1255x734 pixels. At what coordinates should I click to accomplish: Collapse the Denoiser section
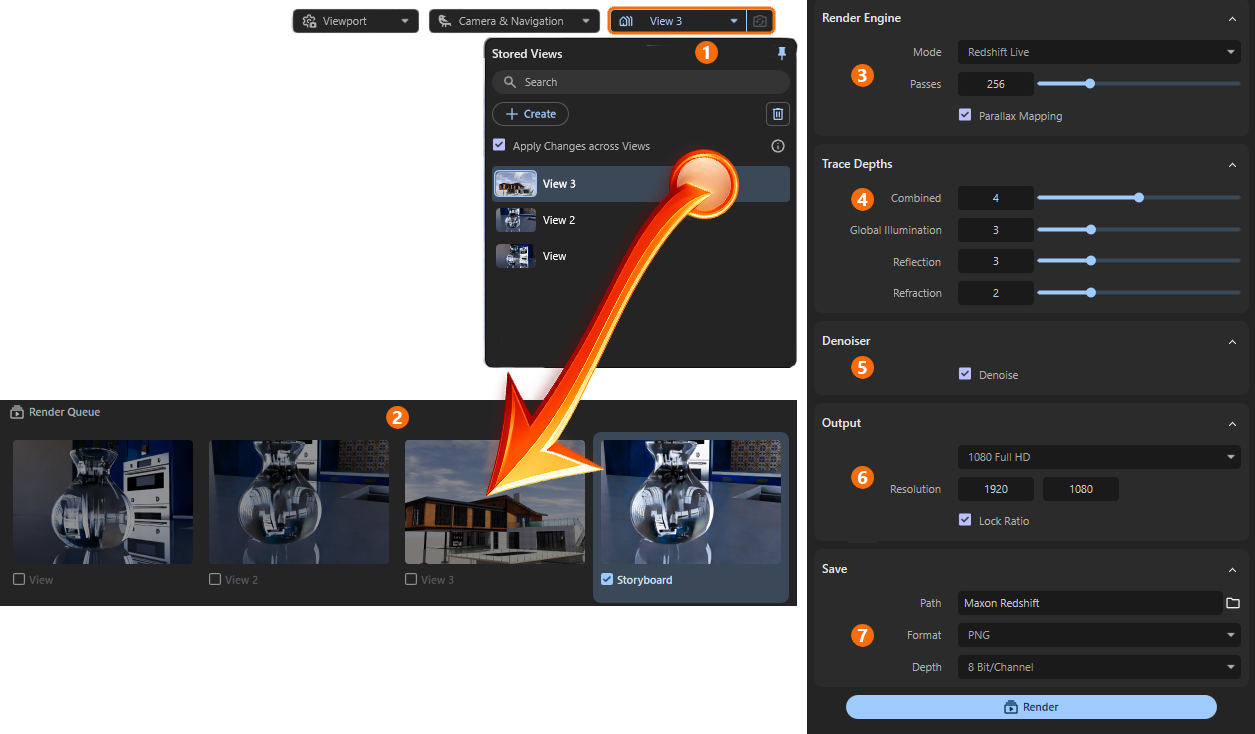[1232, 341]
